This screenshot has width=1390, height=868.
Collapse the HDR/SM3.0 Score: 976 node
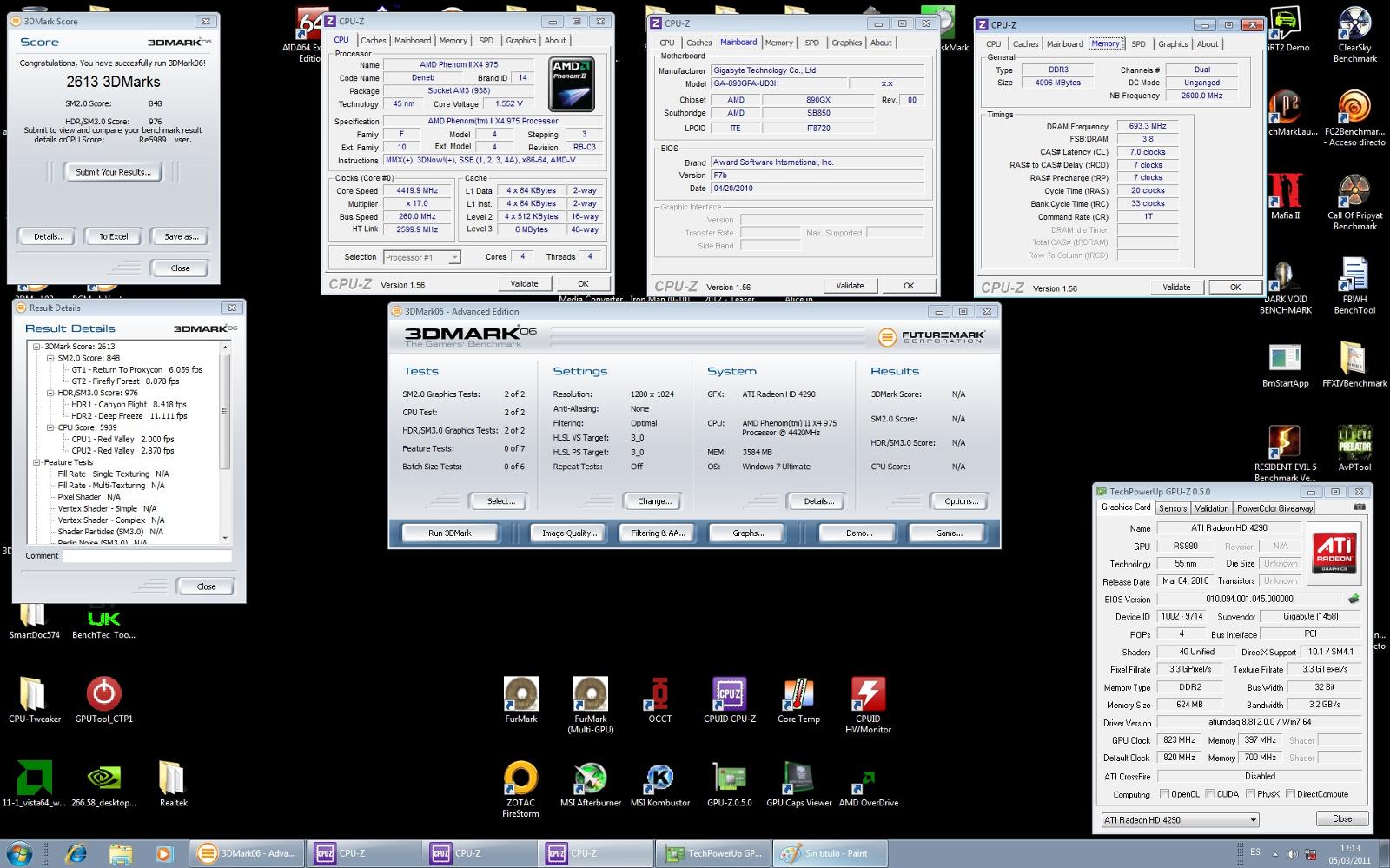point(50,393)
